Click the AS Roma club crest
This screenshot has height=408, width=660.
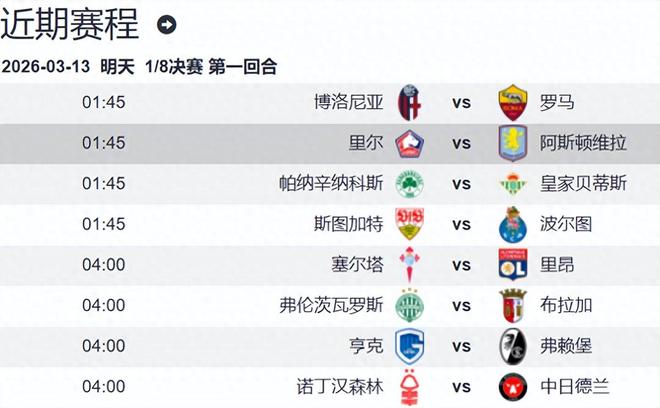coord(512,102)
